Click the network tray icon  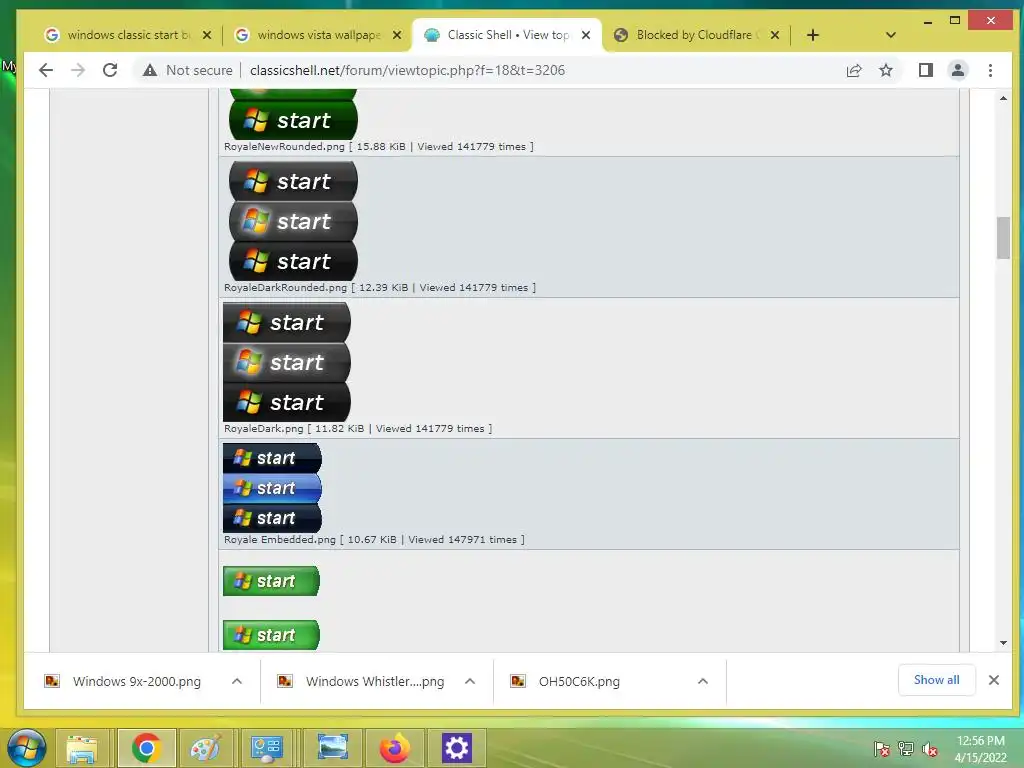(906, 749)
